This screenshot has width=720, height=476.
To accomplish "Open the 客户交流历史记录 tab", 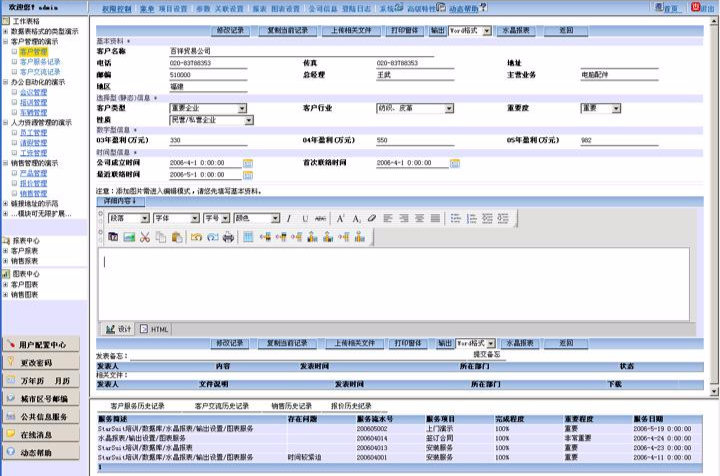I will [x=222, y=406].
